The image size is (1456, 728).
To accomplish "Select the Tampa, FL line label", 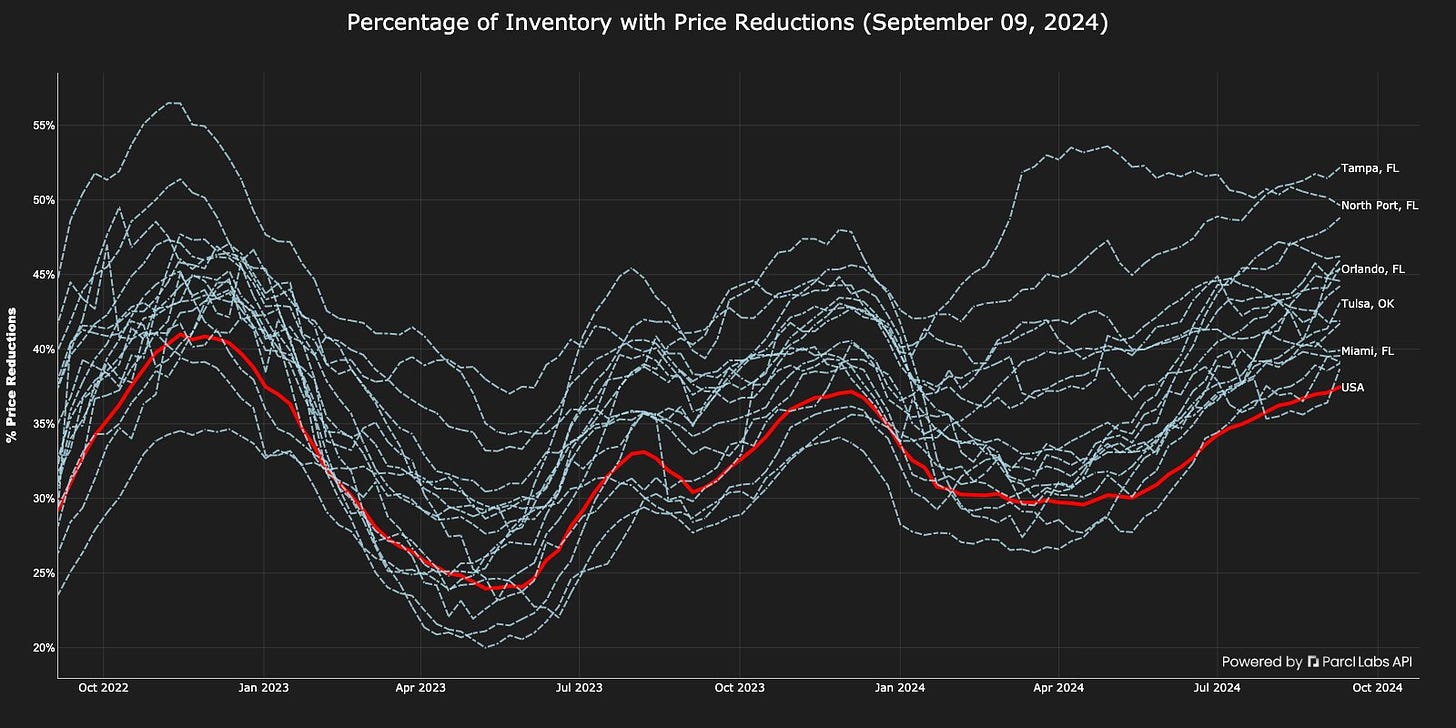I will pos(1370,168).
